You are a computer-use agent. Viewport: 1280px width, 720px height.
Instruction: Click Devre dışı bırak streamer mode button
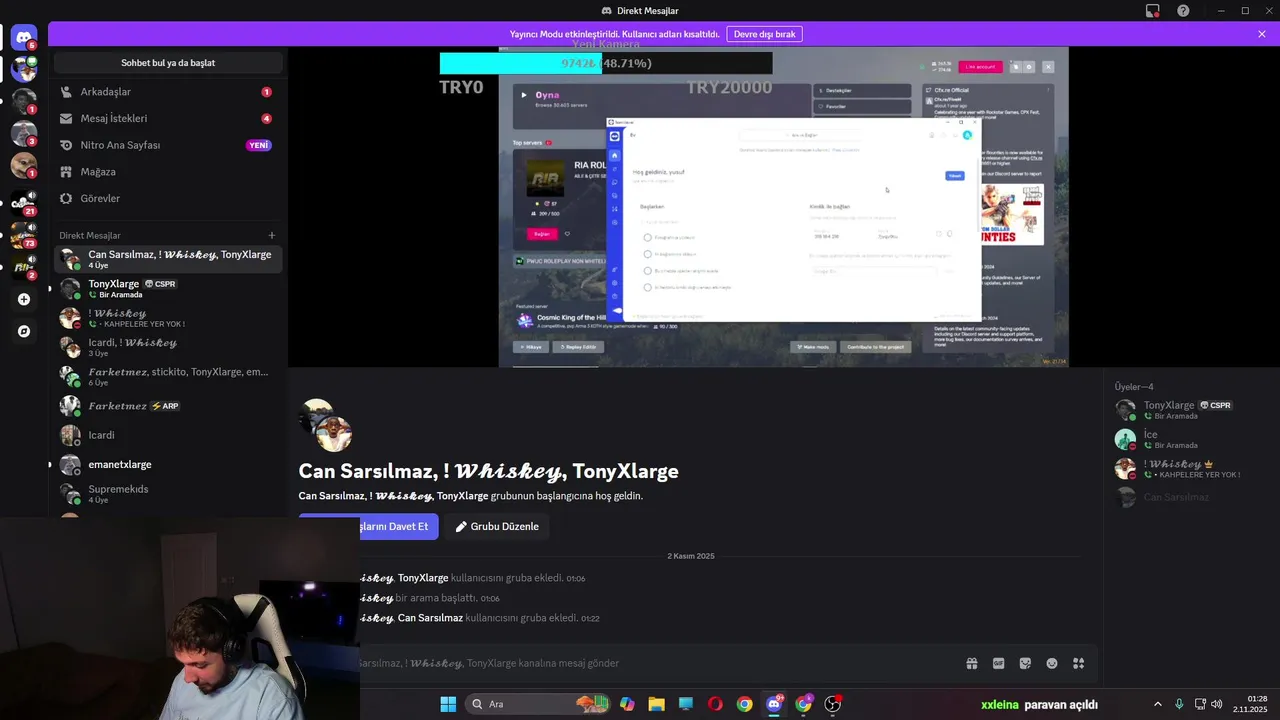pyautogui.click(x=764, y=34)
